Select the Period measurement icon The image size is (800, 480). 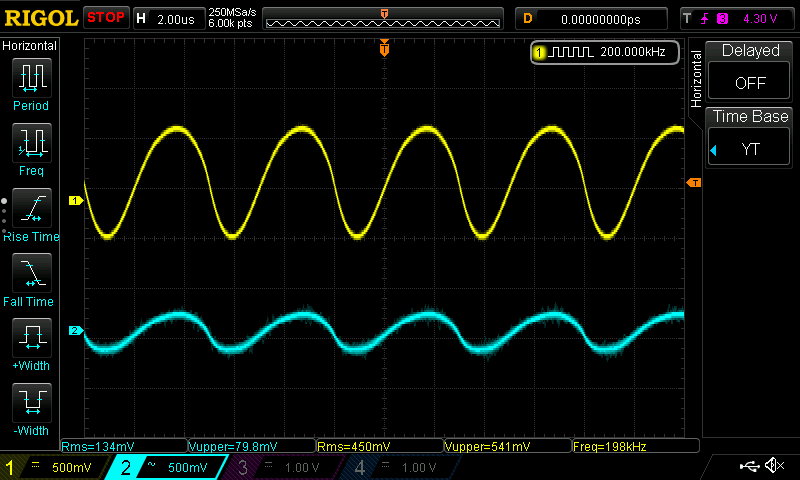click(x=32, y=78)
